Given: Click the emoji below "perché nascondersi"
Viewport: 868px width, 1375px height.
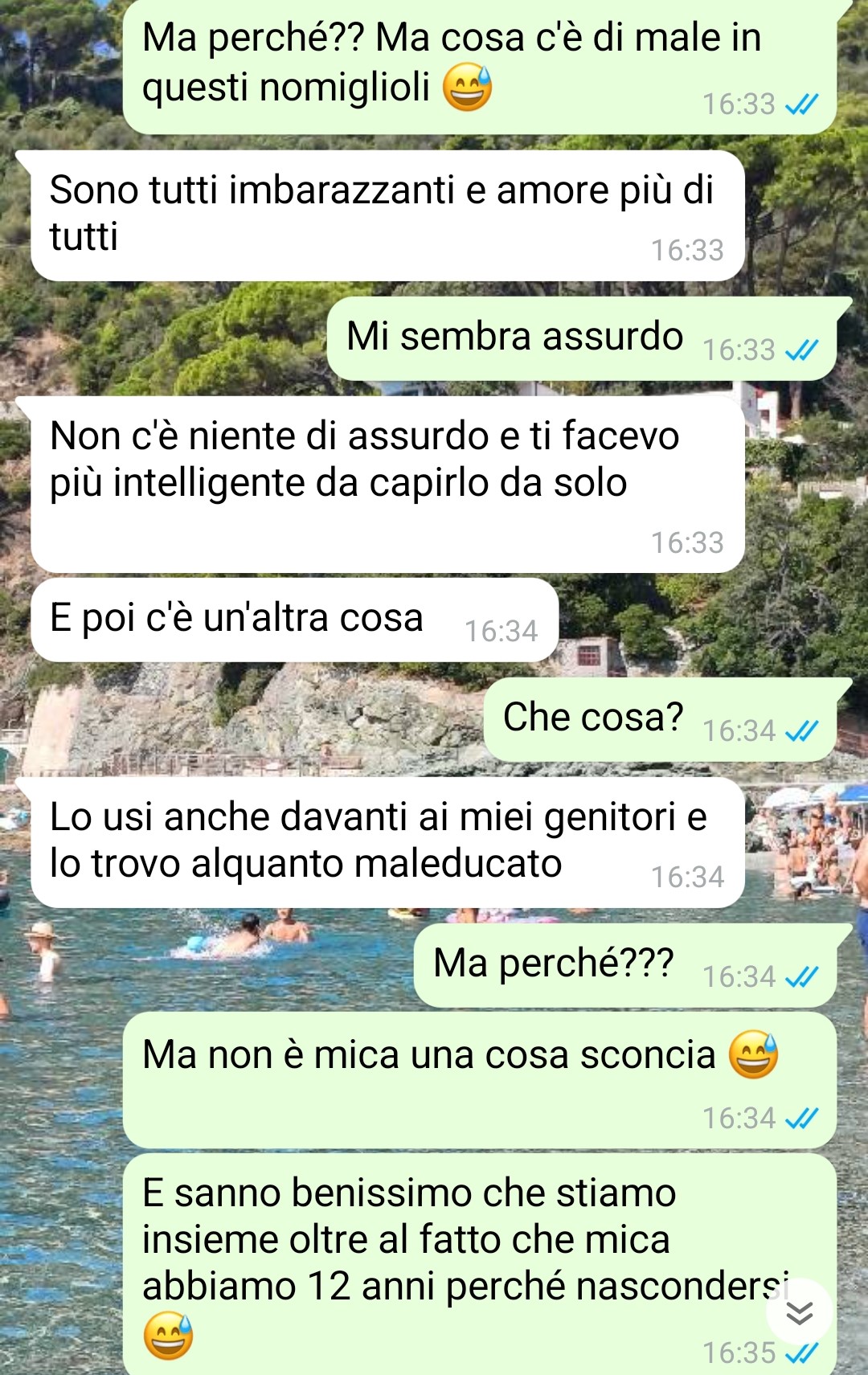Looking at the screenshot, I should [x=168, y=1336].
